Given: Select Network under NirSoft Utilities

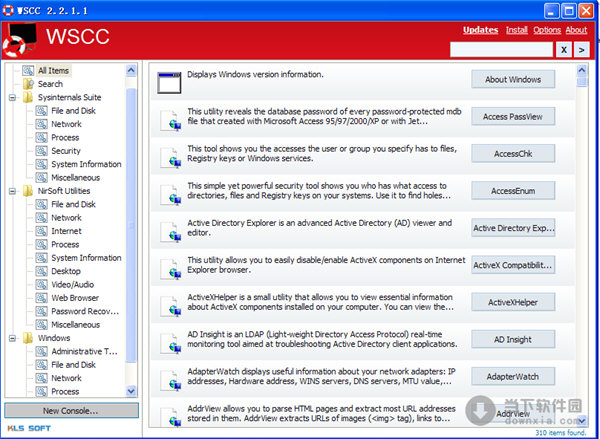Looking at the screenshot, I should (67, 217).
